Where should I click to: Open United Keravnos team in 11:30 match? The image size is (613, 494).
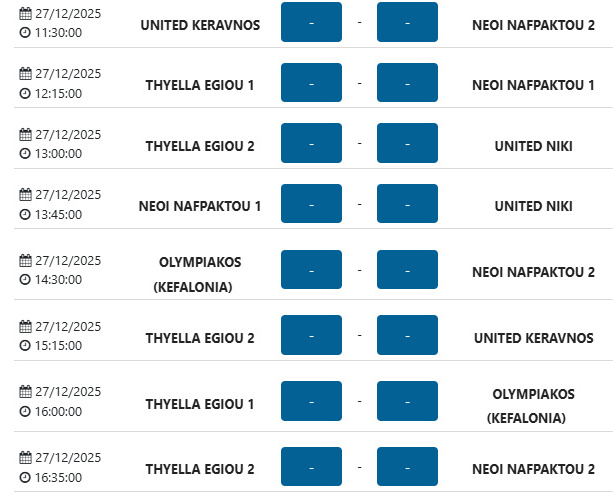coord(200,24)
